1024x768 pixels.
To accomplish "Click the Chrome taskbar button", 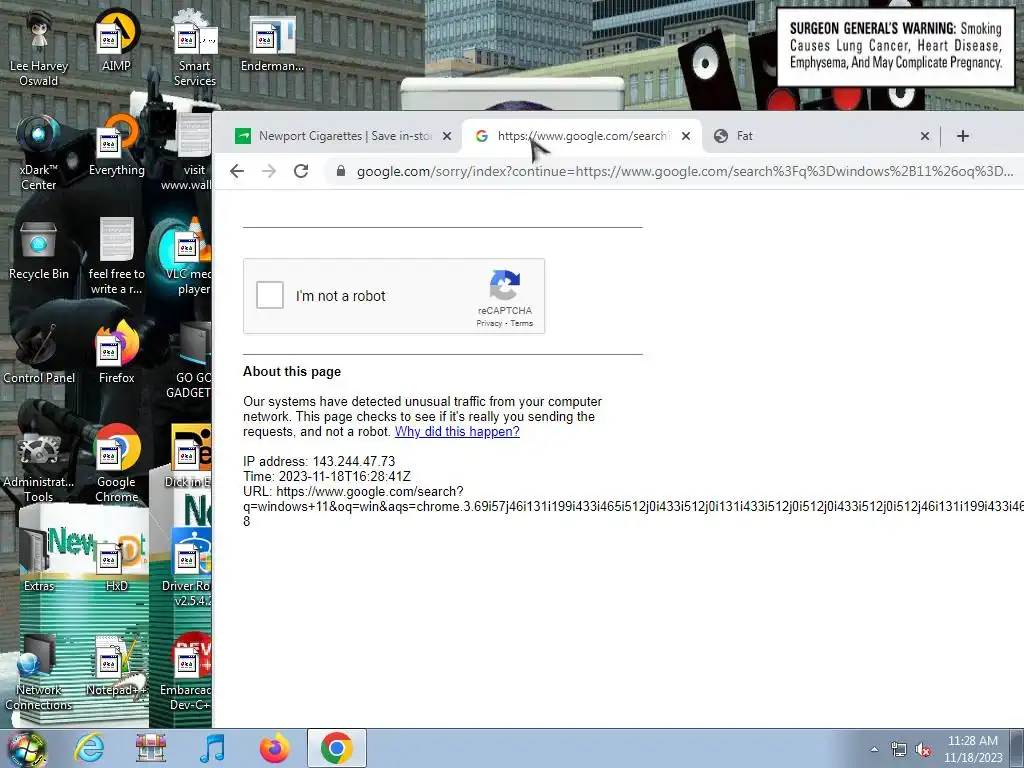I will (x=336, y=748).
